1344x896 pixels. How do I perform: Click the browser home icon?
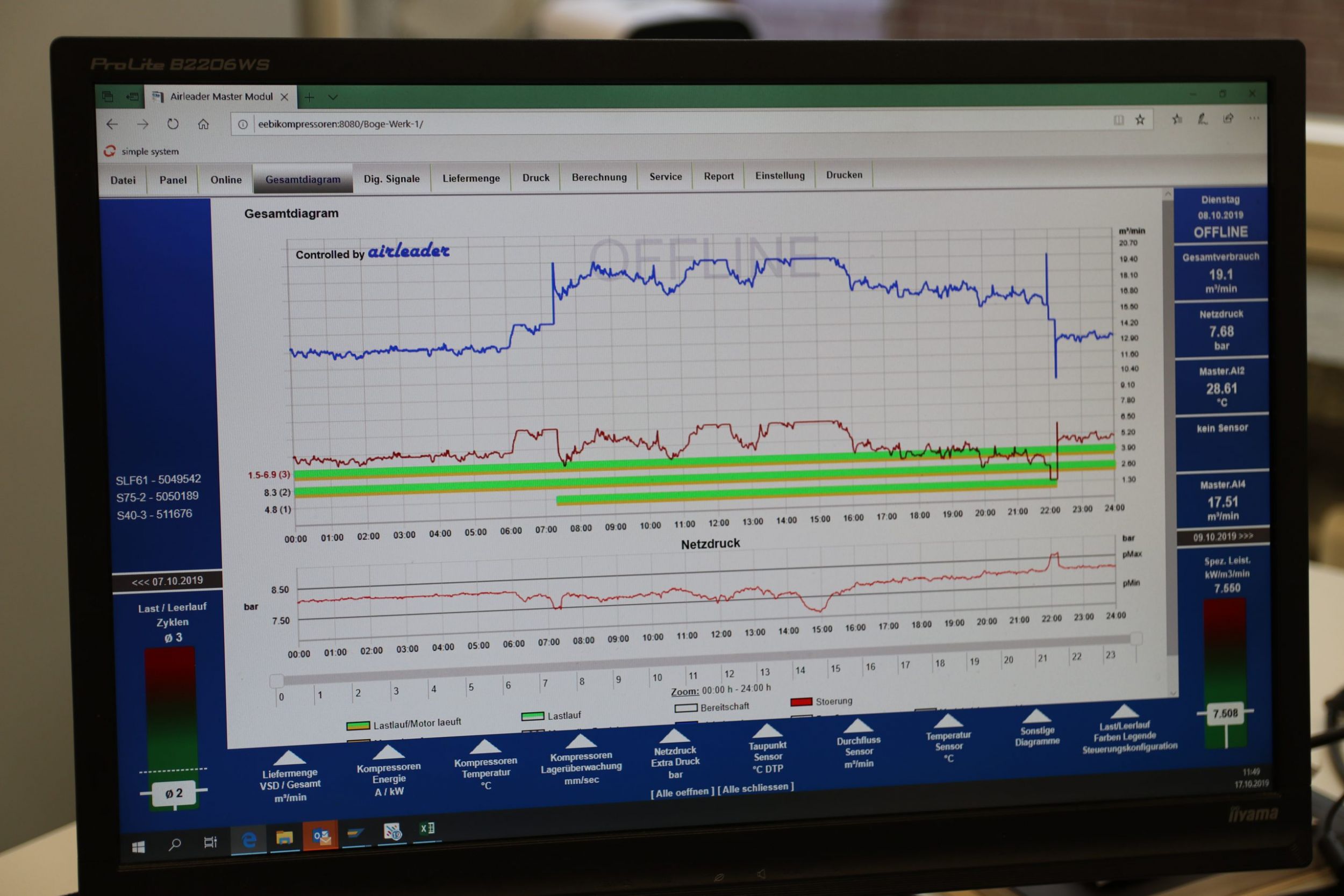(203, 124)
